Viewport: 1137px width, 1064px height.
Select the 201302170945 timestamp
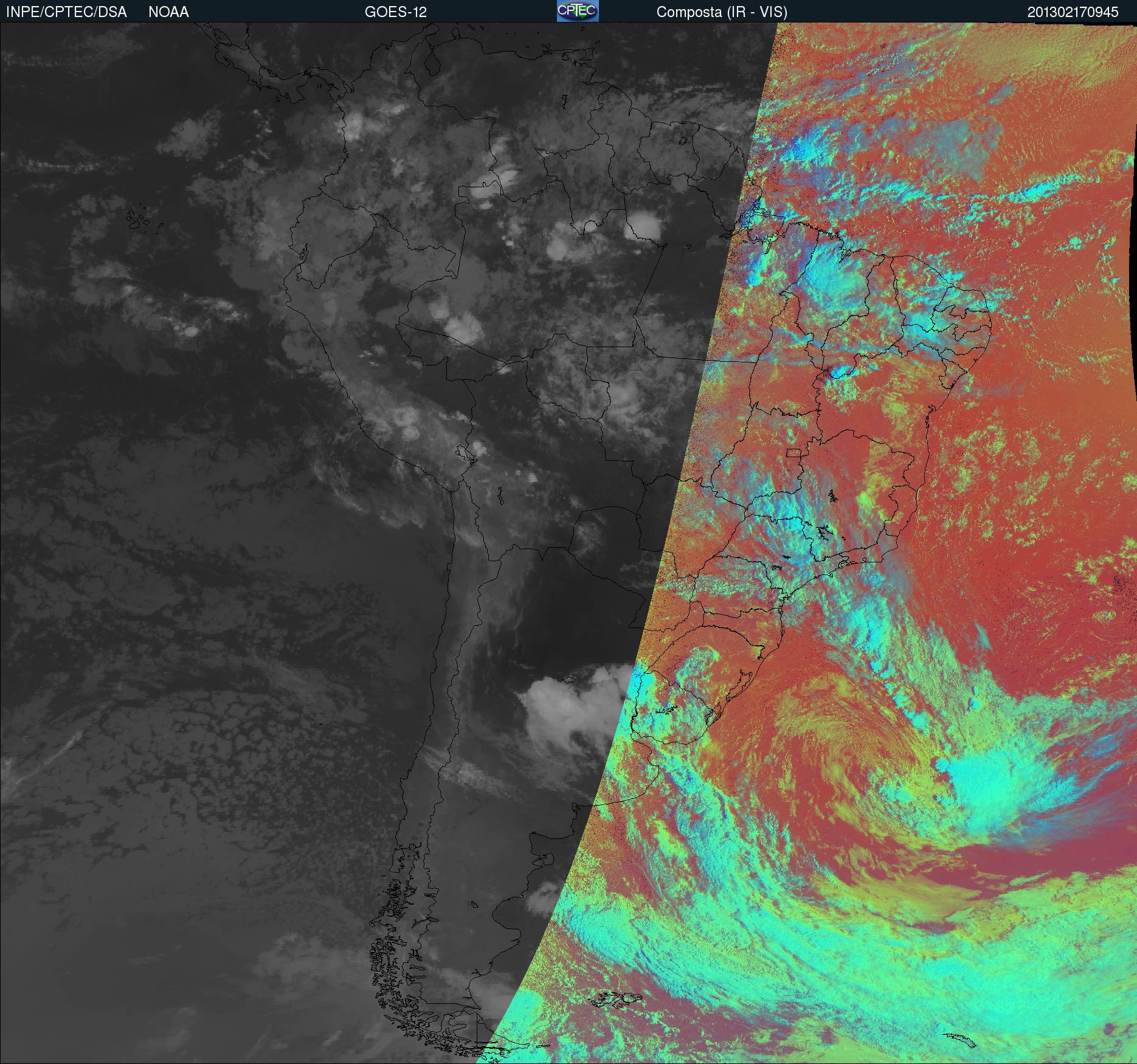tap(1073, 12)
